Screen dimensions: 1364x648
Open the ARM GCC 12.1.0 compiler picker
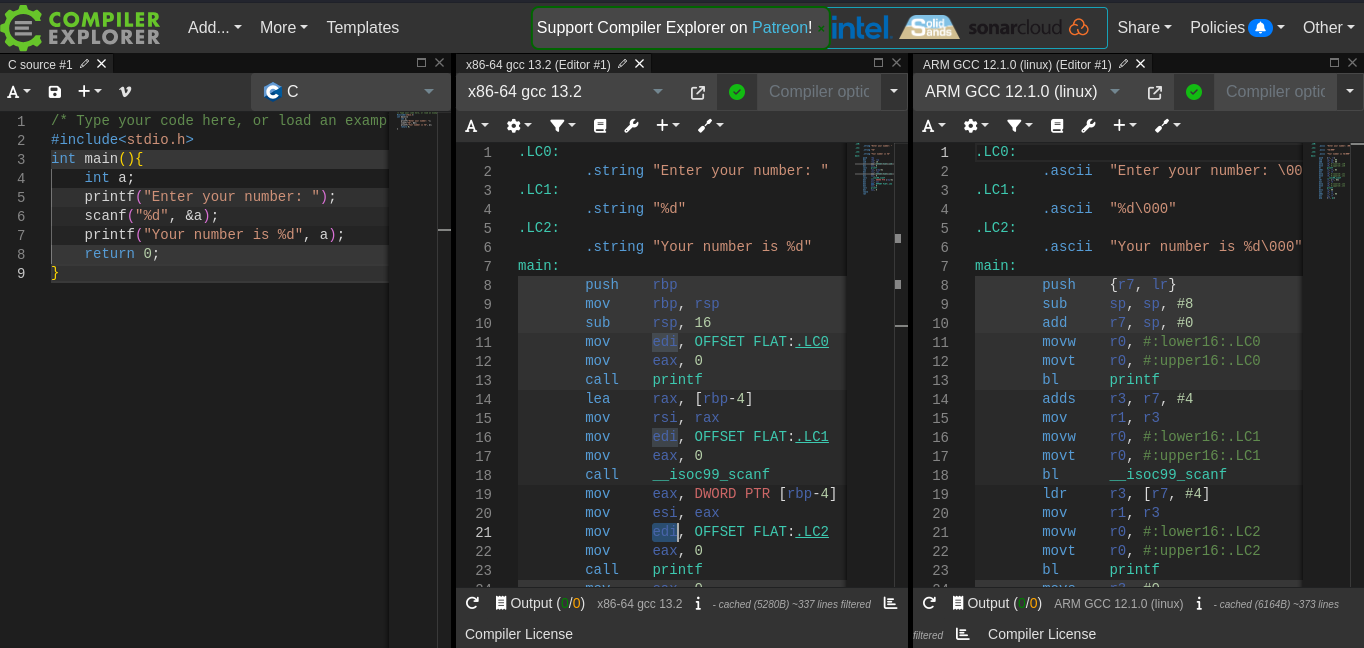(x=1024, y=92)
